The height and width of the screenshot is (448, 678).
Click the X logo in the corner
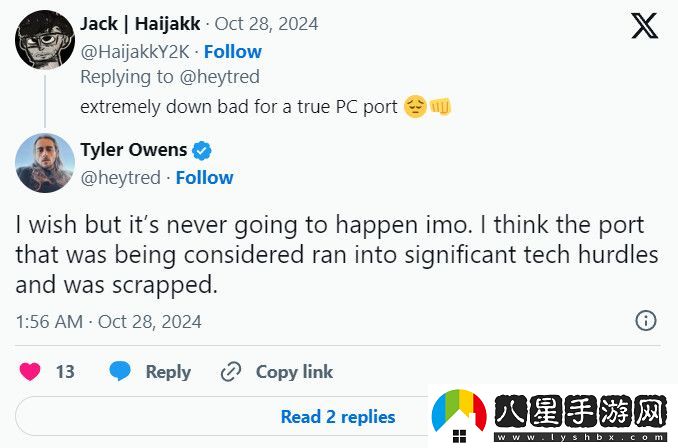coord(645,26)
